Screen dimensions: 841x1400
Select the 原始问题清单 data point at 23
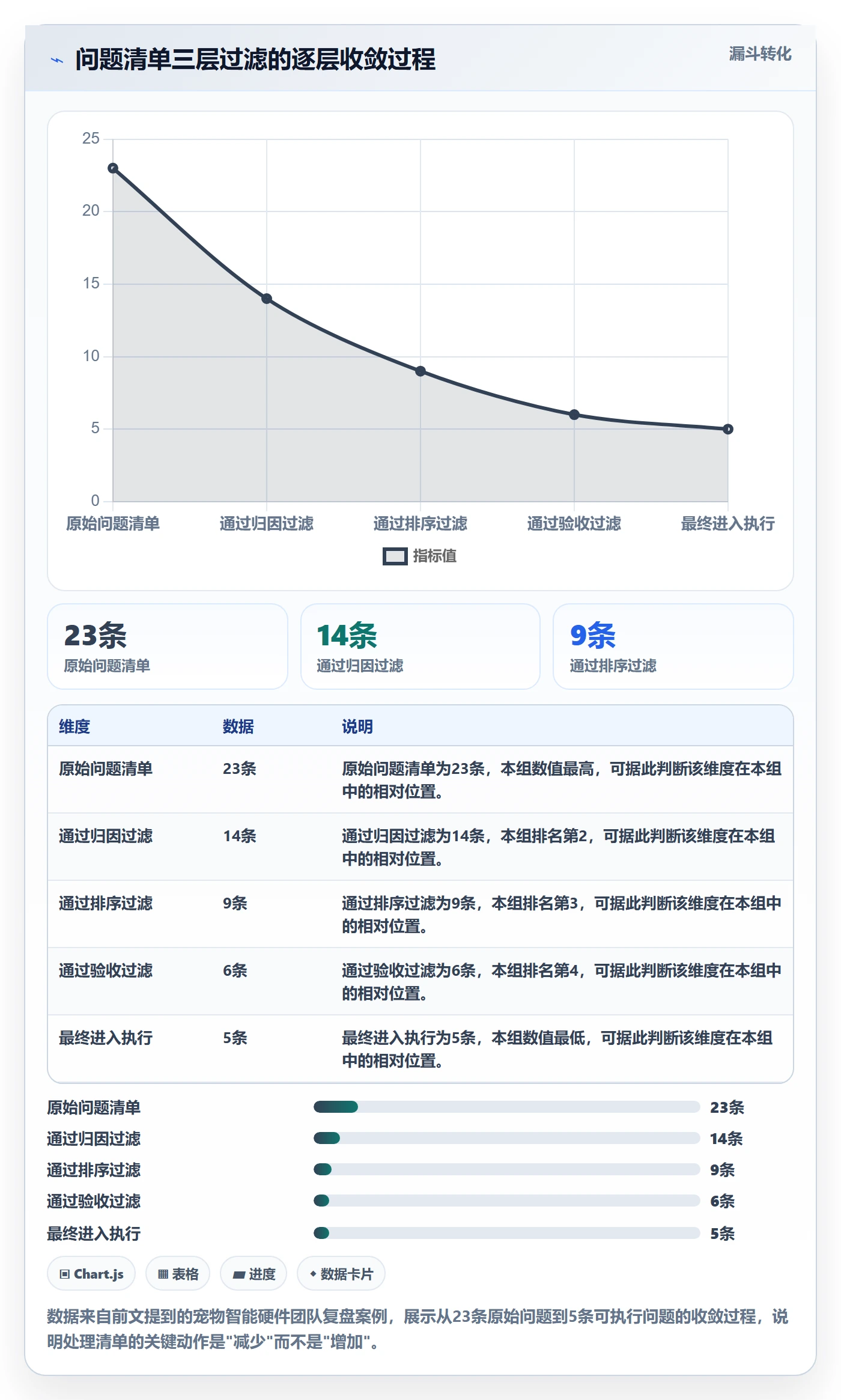click(x=113, y=168)
